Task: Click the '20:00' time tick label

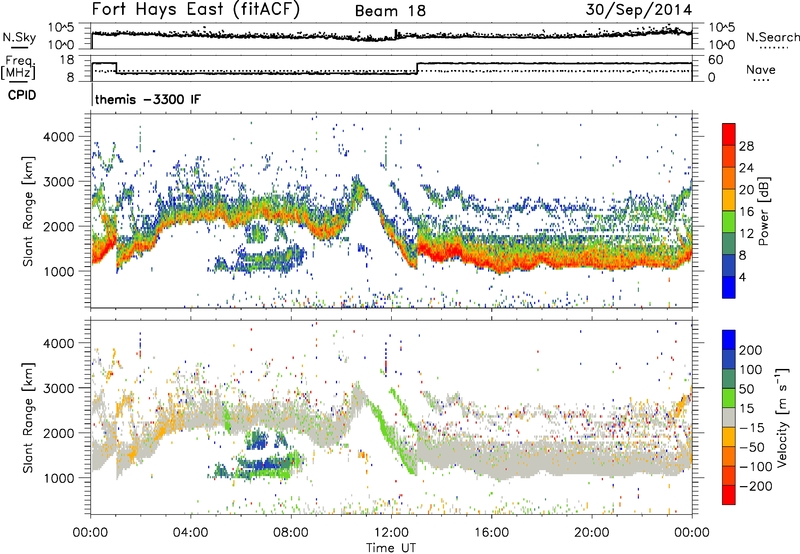Action: tap(591, 533)
